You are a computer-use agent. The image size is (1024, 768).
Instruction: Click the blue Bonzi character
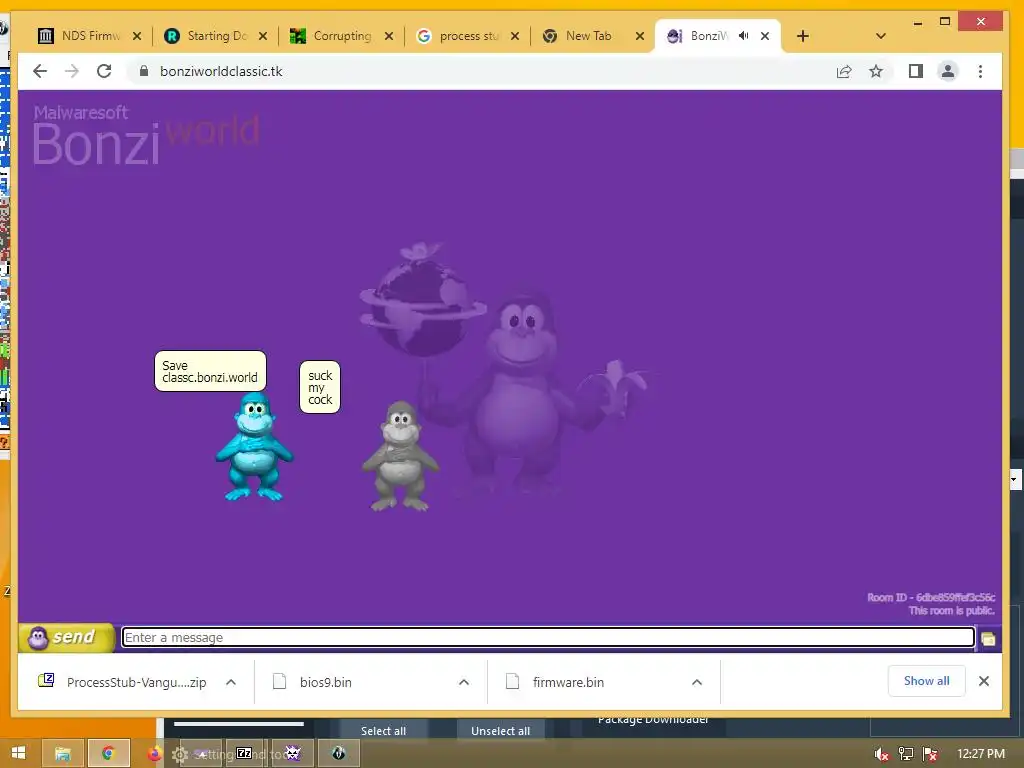click(254, 447)
